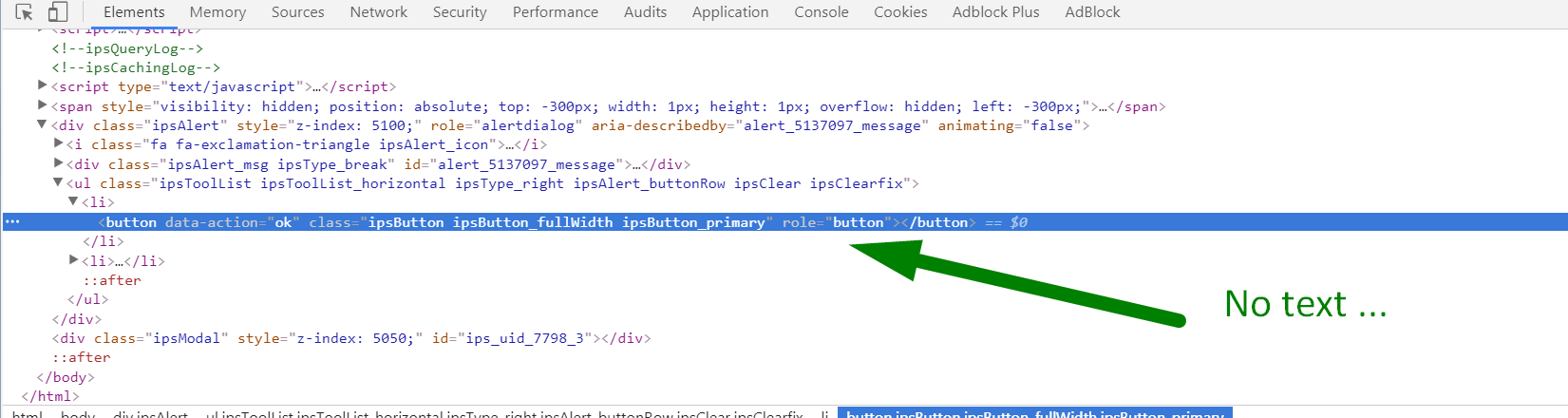This screenshot has height=418, width=1568.
Task: Click the div.ipsAlert breadcrumb item
Action: click(x=150, y=414)
